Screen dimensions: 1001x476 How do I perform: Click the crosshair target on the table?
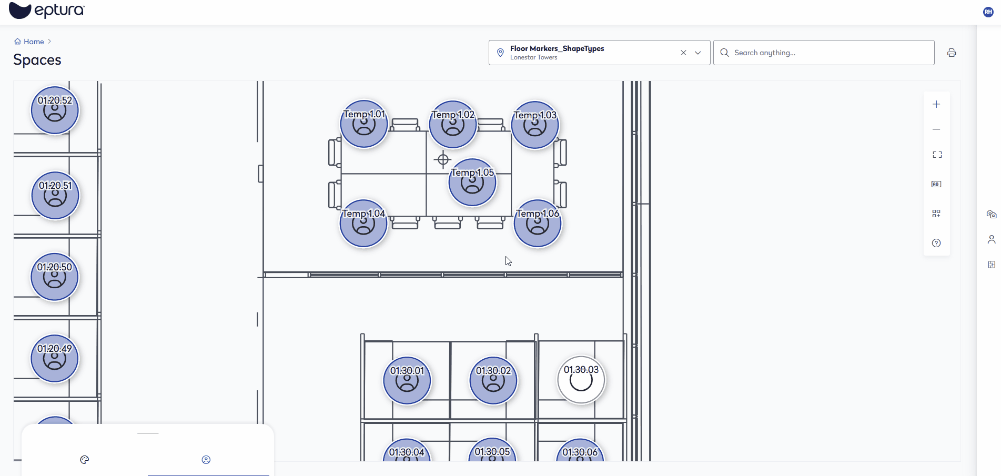[x=442, y=160]
